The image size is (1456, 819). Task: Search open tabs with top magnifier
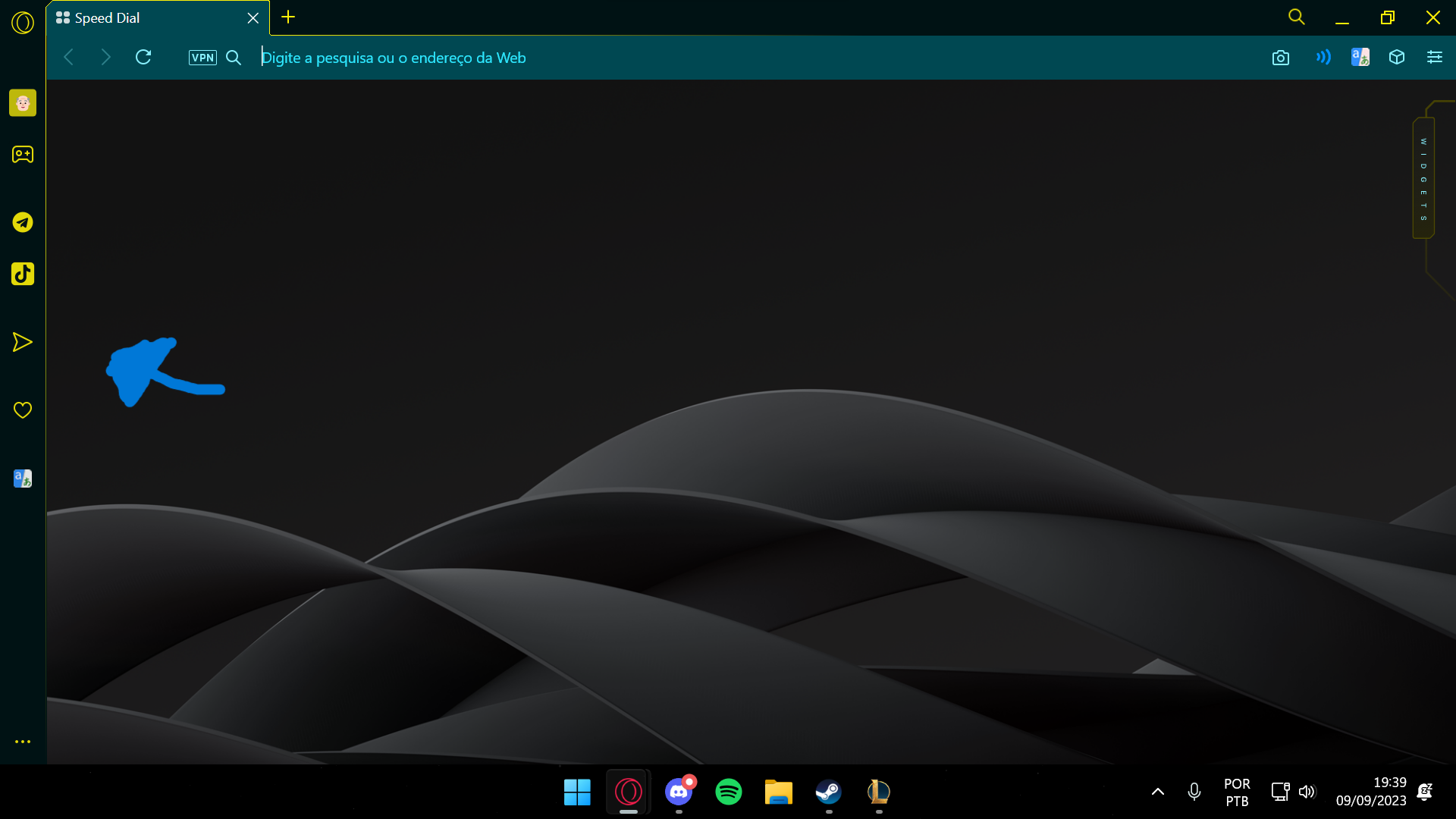point(1297,17)
